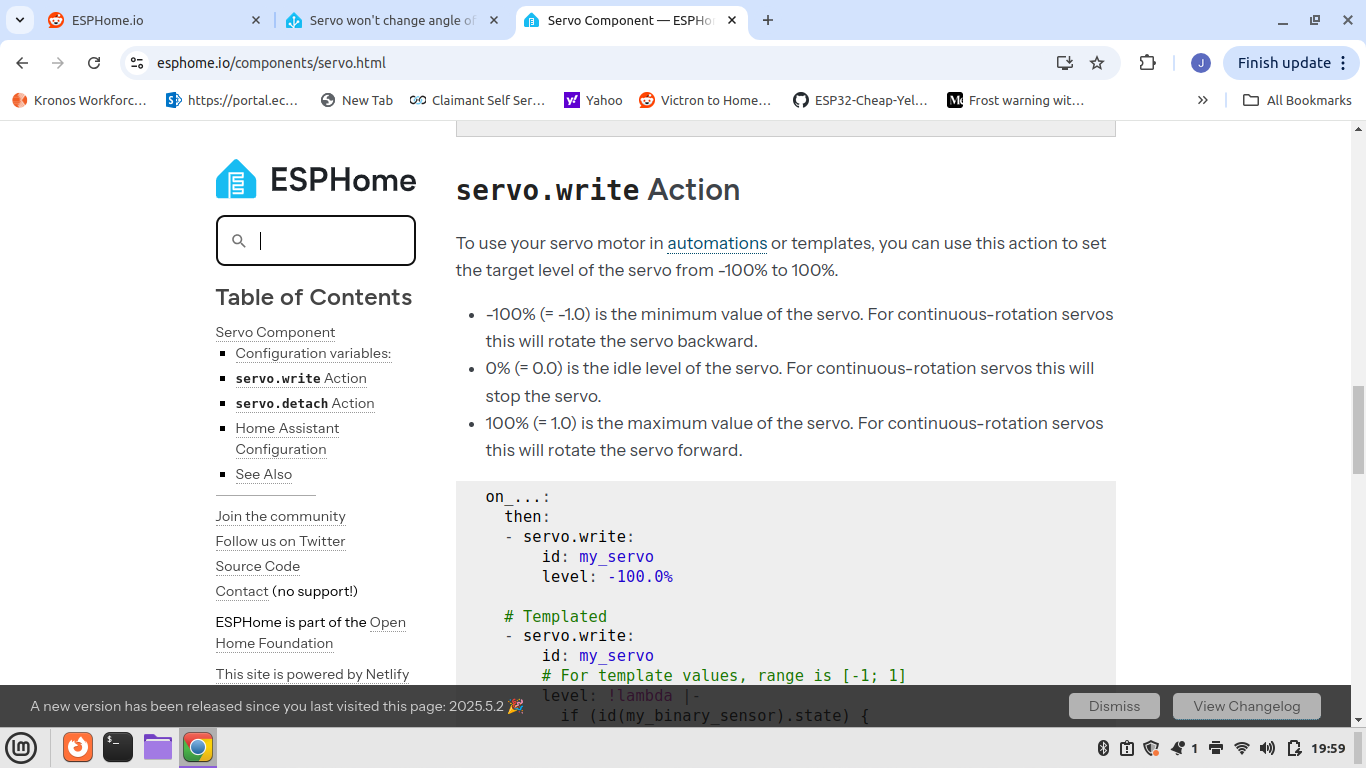This screenshot has width=1366, height=768.
Task: Jump to See Also section
Action: coord(264,474)
